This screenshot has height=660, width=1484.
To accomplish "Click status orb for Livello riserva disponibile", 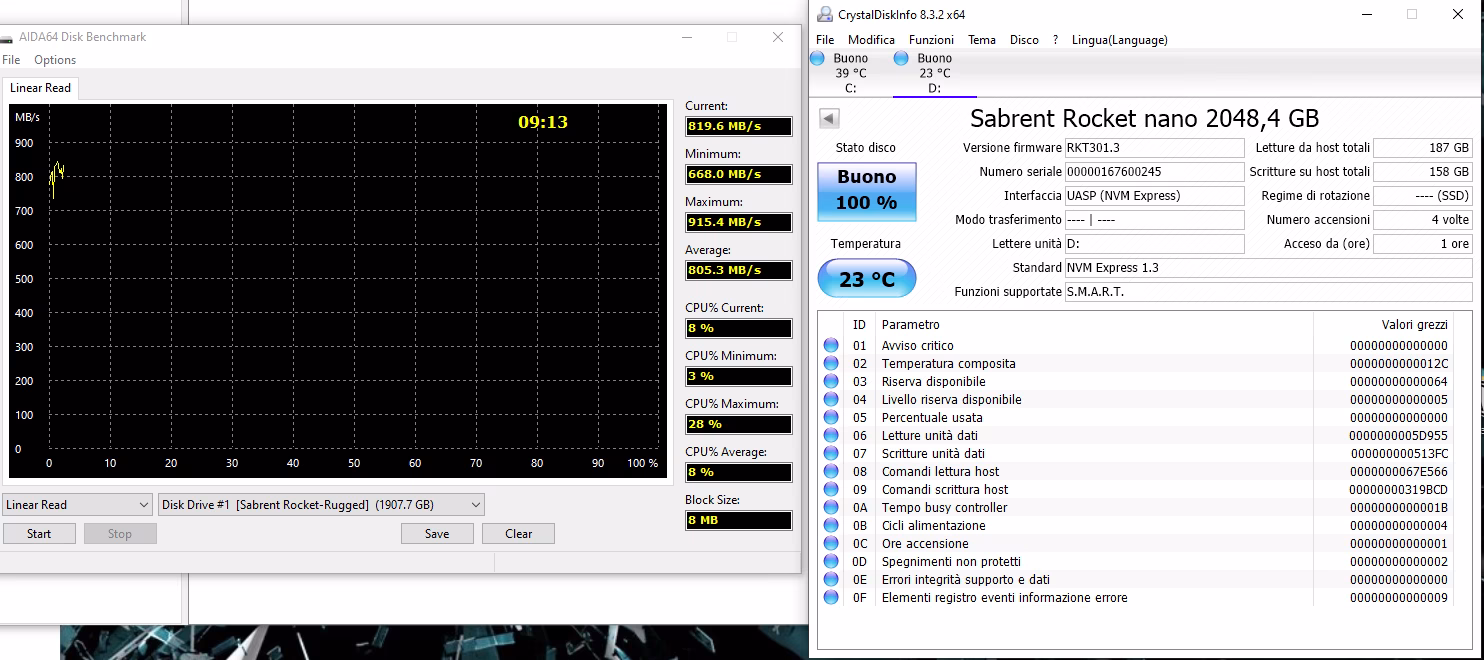I will click(831, 399).
